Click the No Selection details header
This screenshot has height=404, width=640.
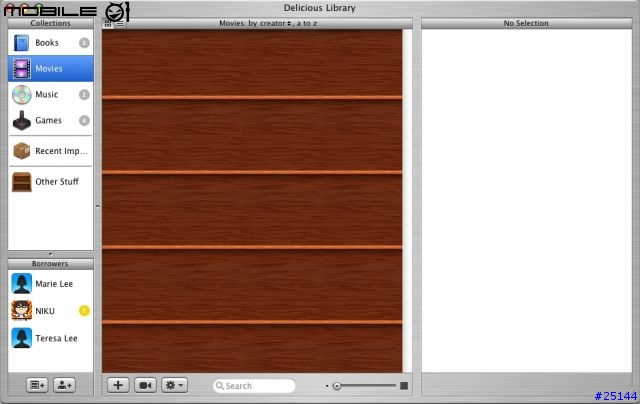pyautogui.click(x=527, y=23)
